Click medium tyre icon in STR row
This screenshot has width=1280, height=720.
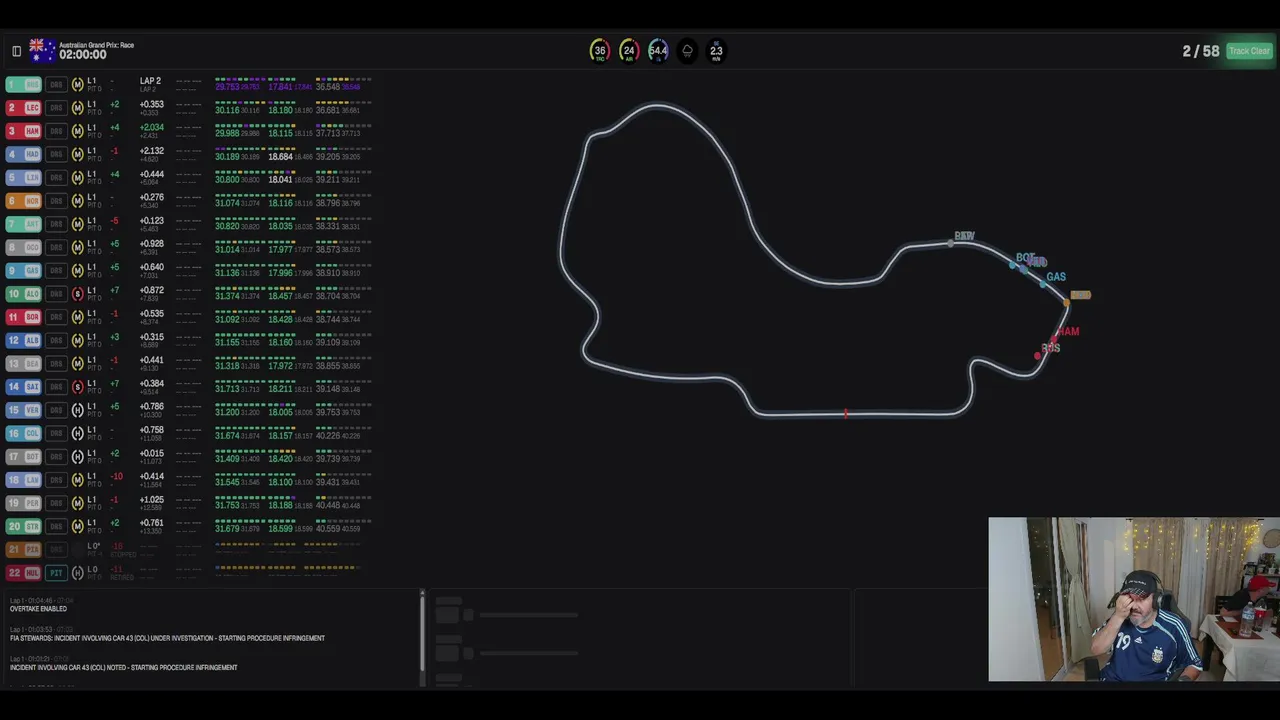(x=78, y=526)
